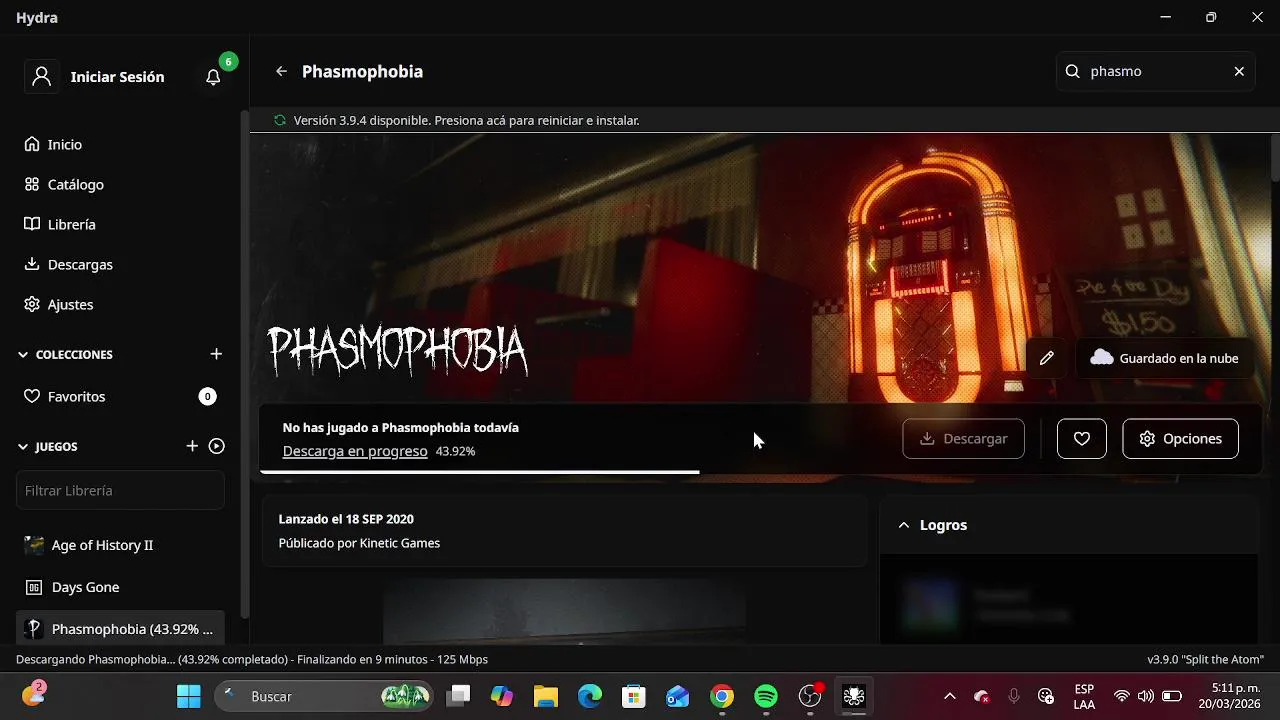The width and height of the screenshot is (1280, 720).
Task: Open Microsoft Store from taskbar
Action: pyautogui.click(x=634, y=696)
